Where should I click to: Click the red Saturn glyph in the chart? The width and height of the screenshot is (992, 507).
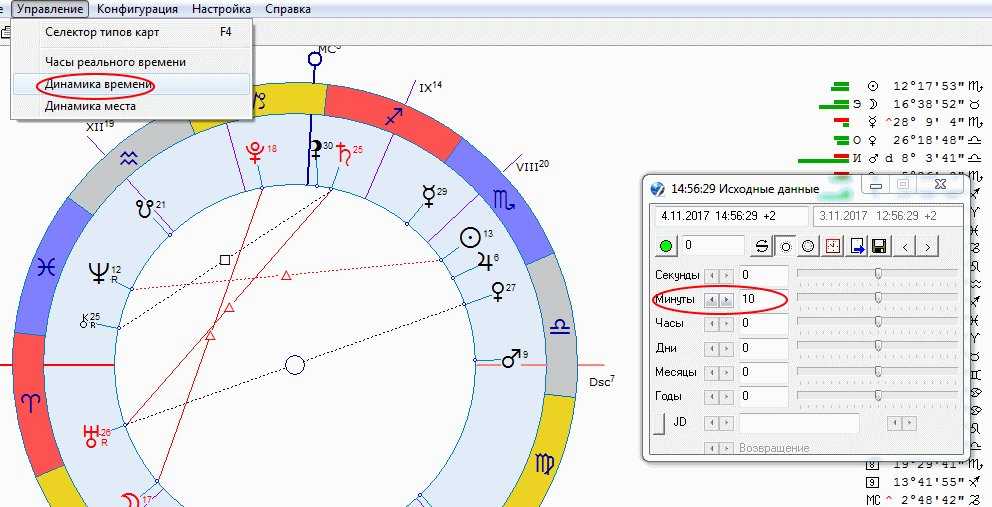tap(344, 153)
